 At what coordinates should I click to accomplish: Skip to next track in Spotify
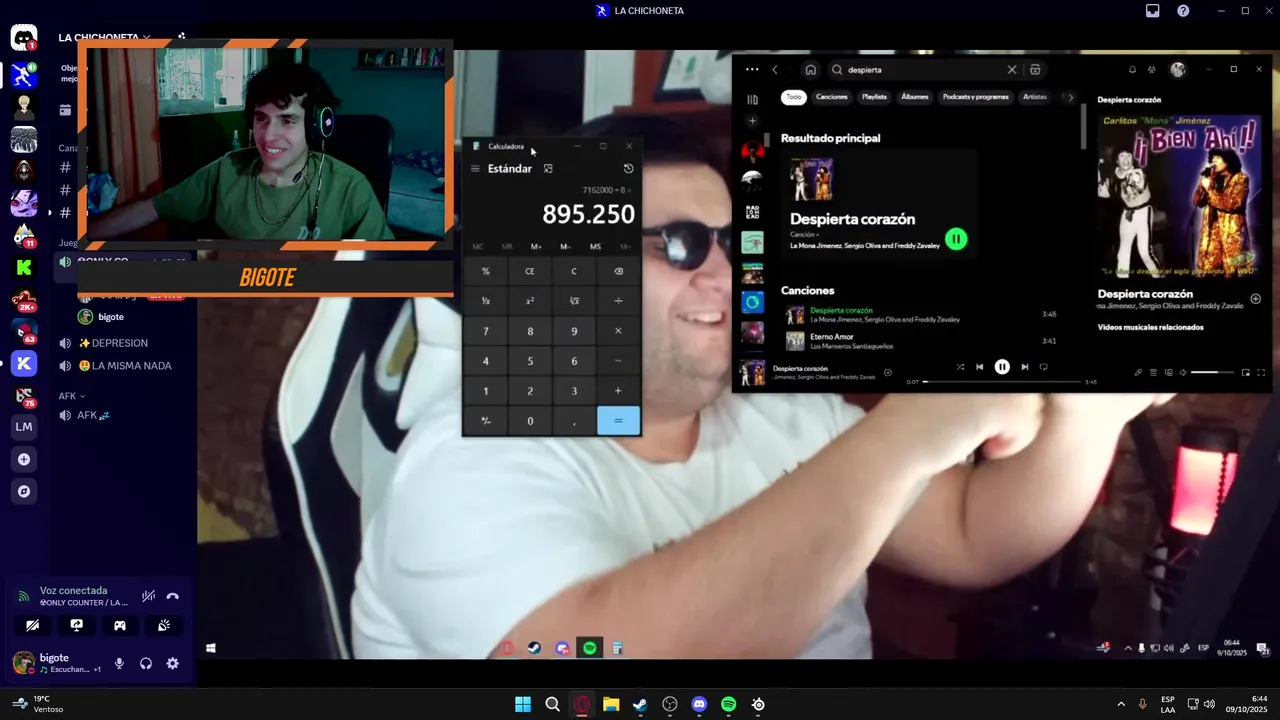tap(1024, 367)
